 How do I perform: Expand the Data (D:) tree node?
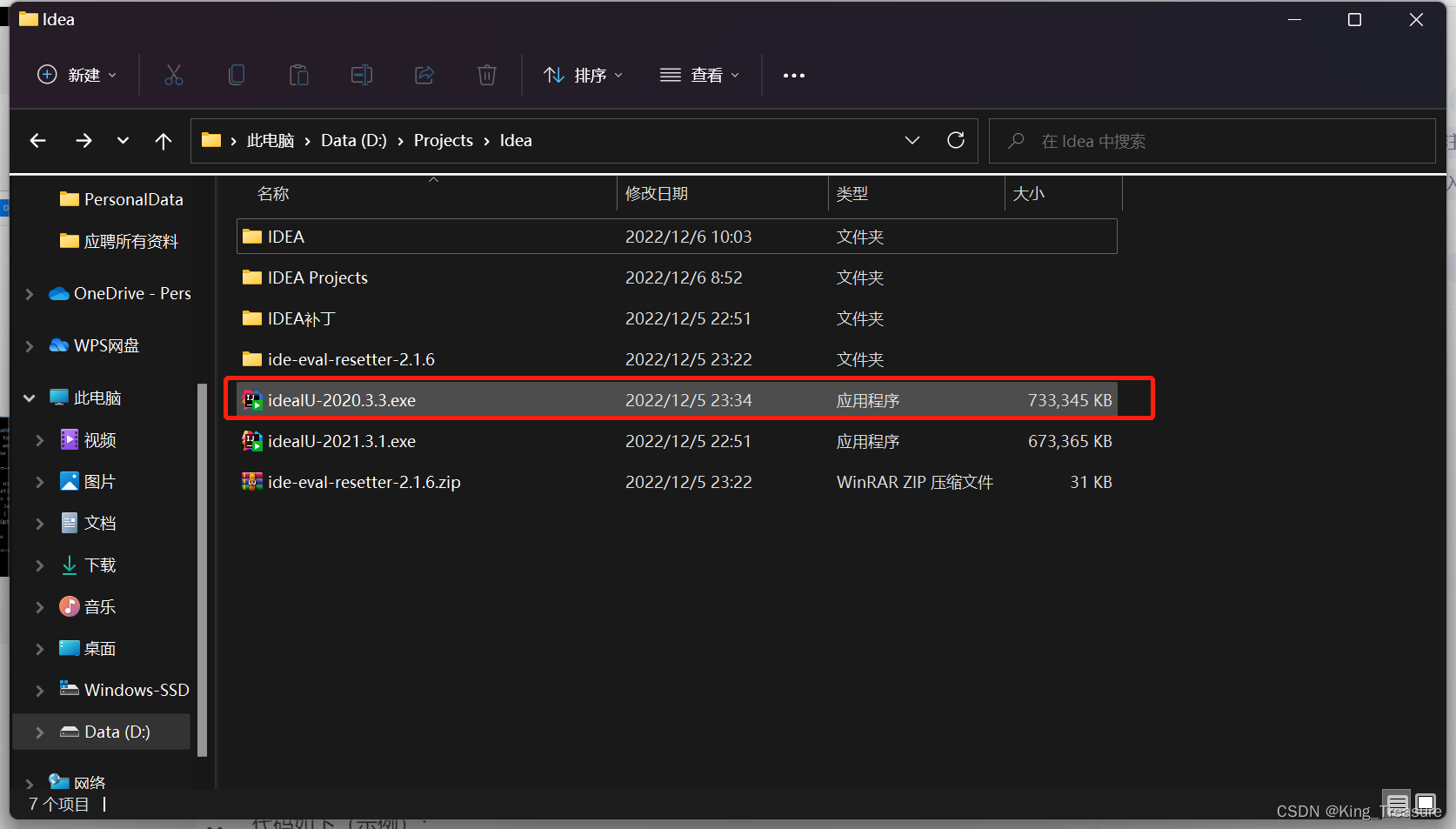pyautogui.click(x=39, y=732)
